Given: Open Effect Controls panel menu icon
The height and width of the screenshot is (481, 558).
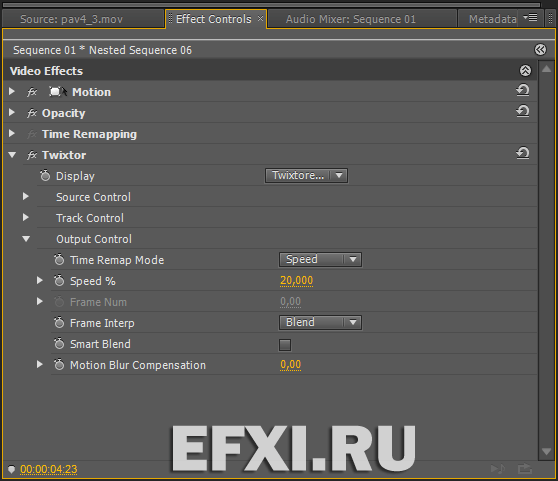Looking at the screenshot, I should pos(530,18).
